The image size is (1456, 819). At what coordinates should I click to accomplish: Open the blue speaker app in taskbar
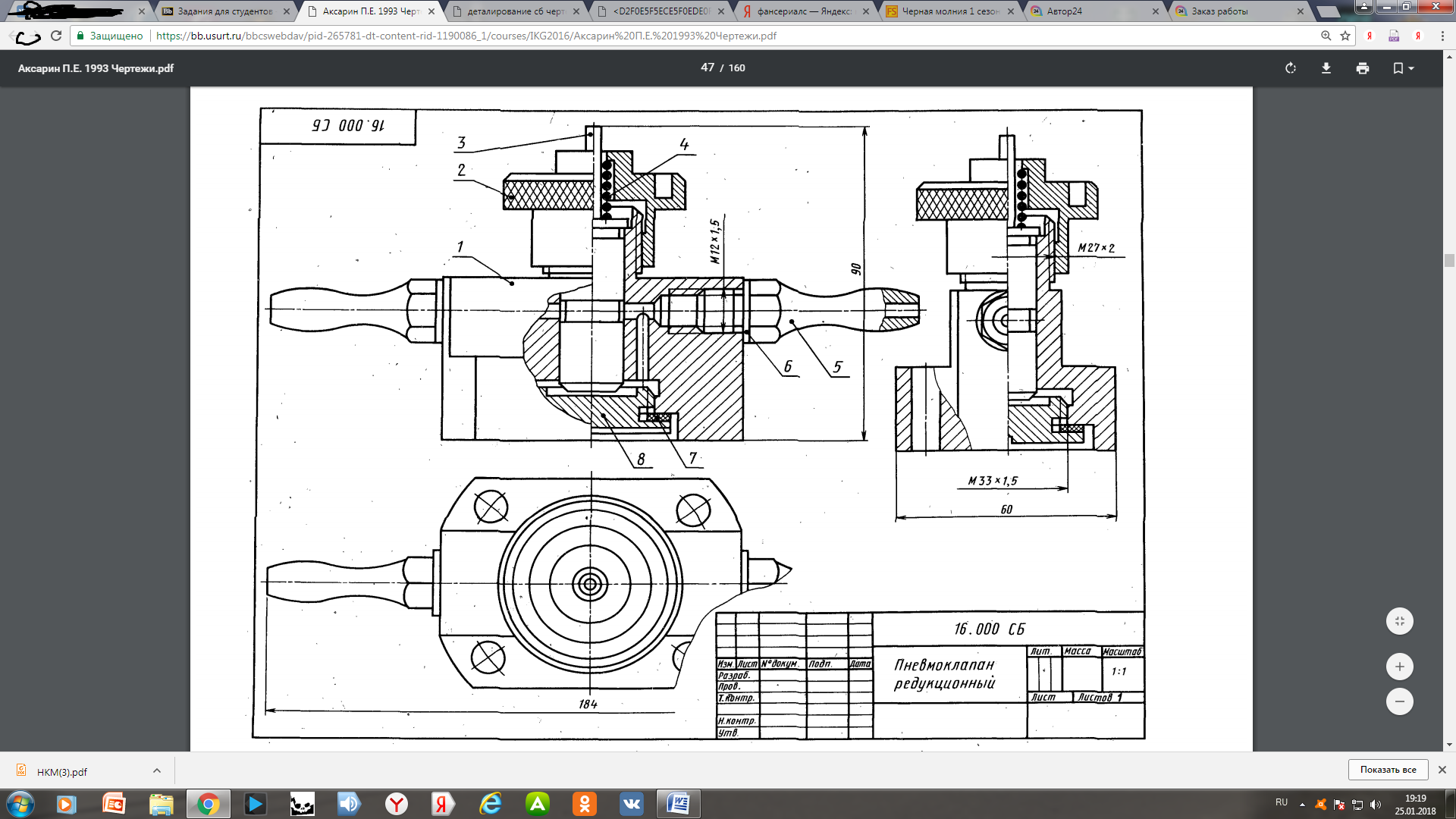tap(349, 804)
